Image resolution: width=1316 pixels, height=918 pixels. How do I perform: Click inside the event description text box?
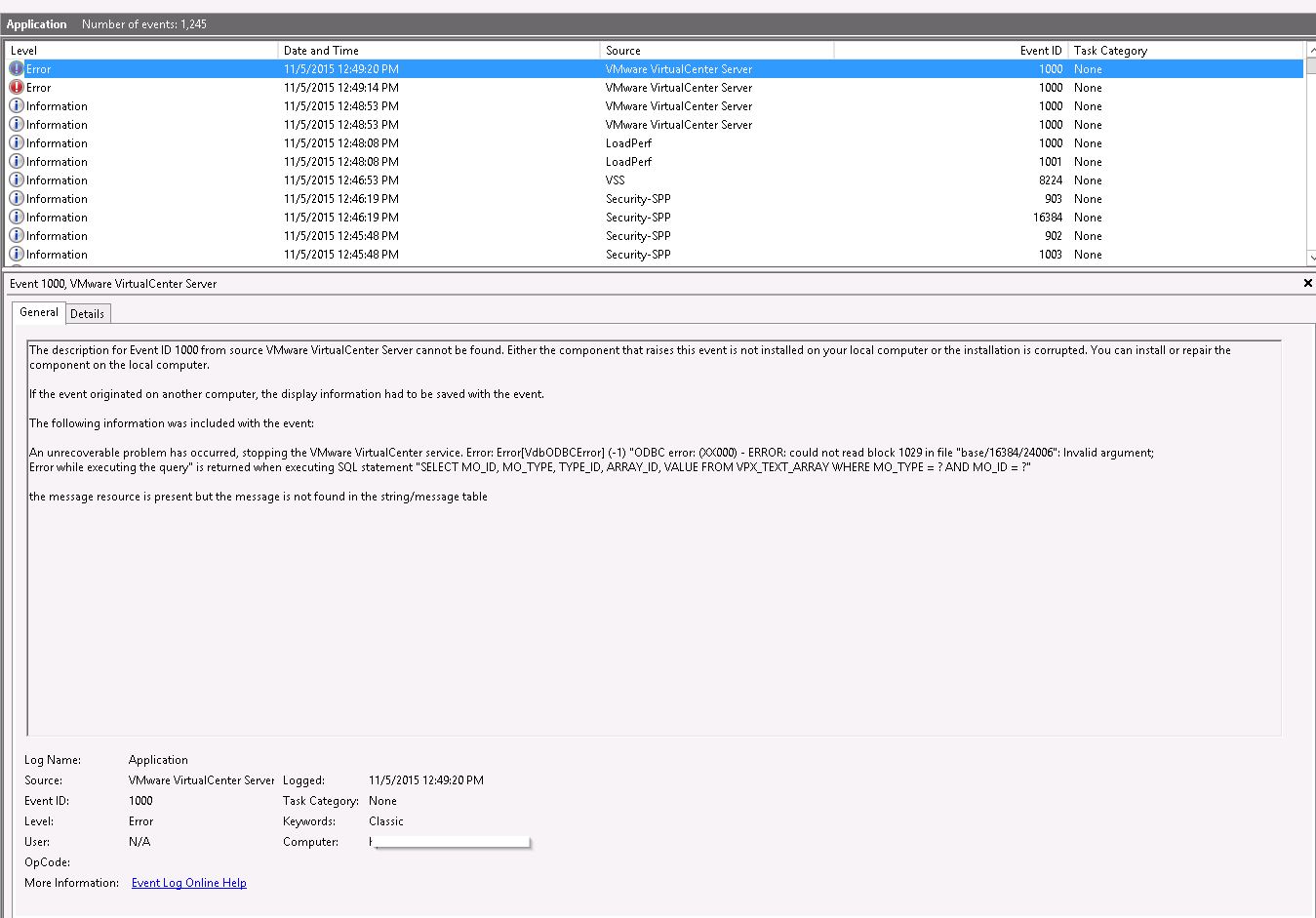click(x=654, y=605)
